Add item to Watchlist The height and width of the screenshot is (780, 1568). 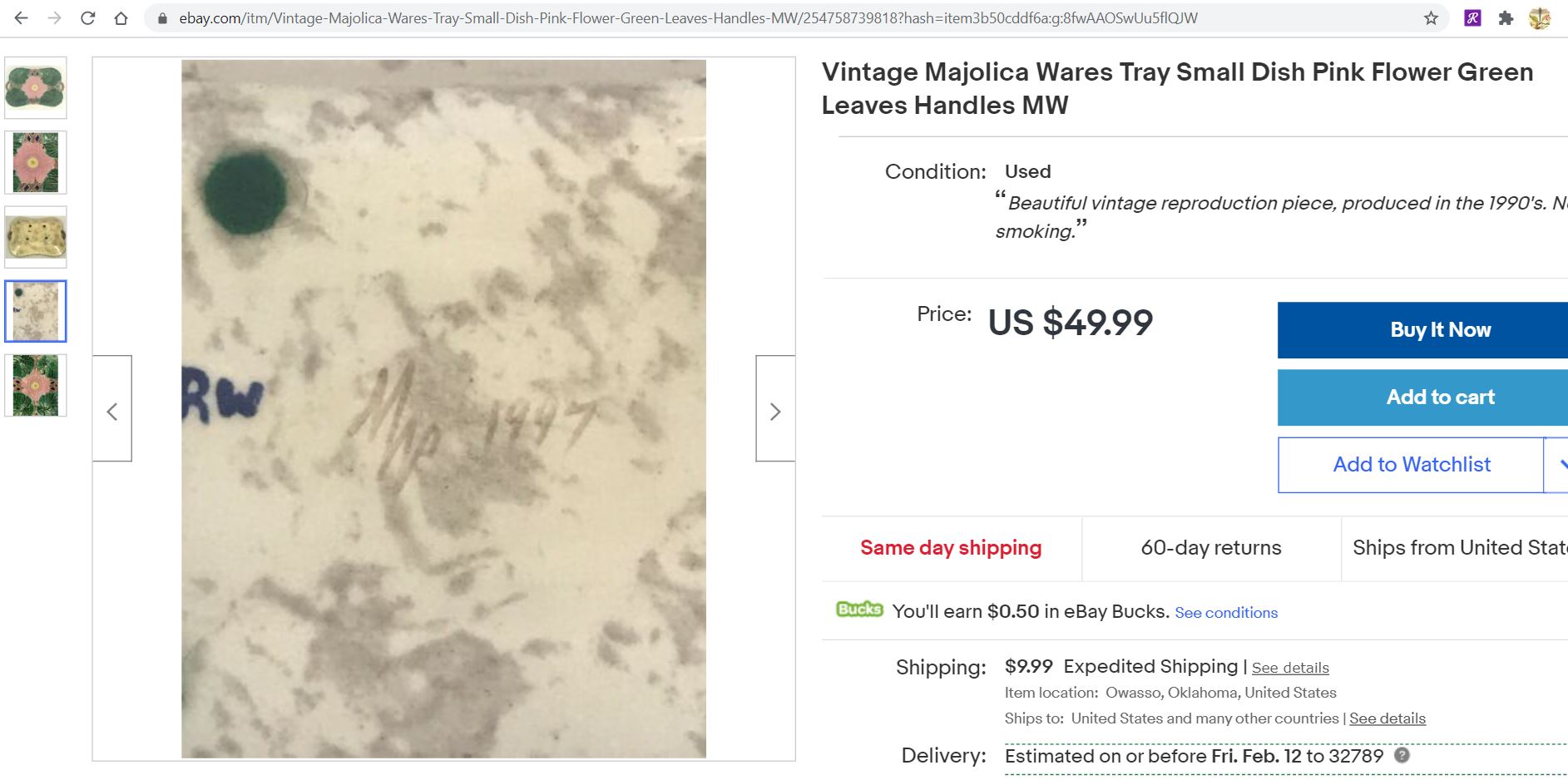tap(1411, 465)
